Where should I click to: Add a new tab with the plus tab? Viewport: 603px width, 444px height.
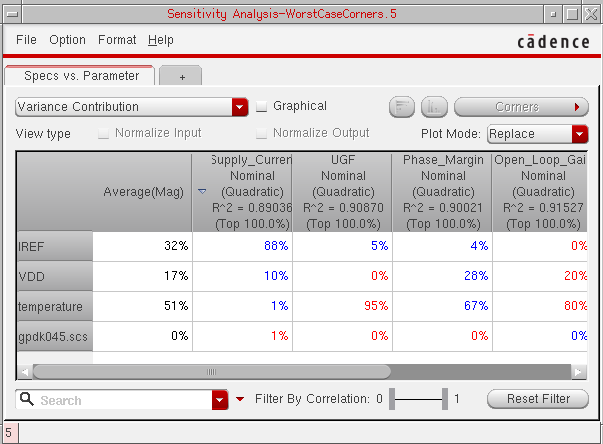(181, 76)
